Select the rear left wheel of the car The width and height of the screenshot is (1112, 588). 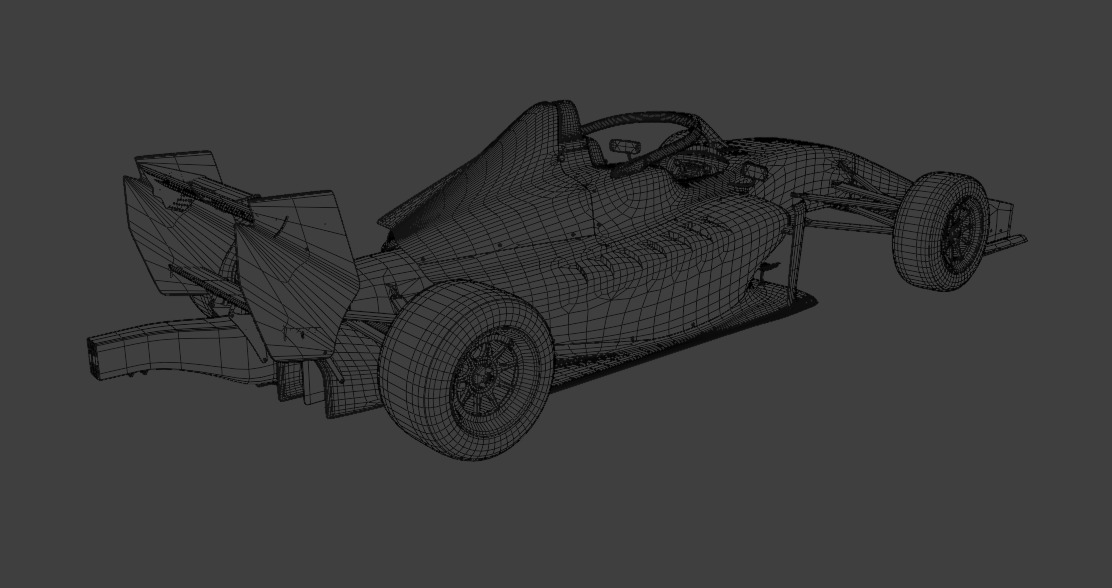click(466, 370)
